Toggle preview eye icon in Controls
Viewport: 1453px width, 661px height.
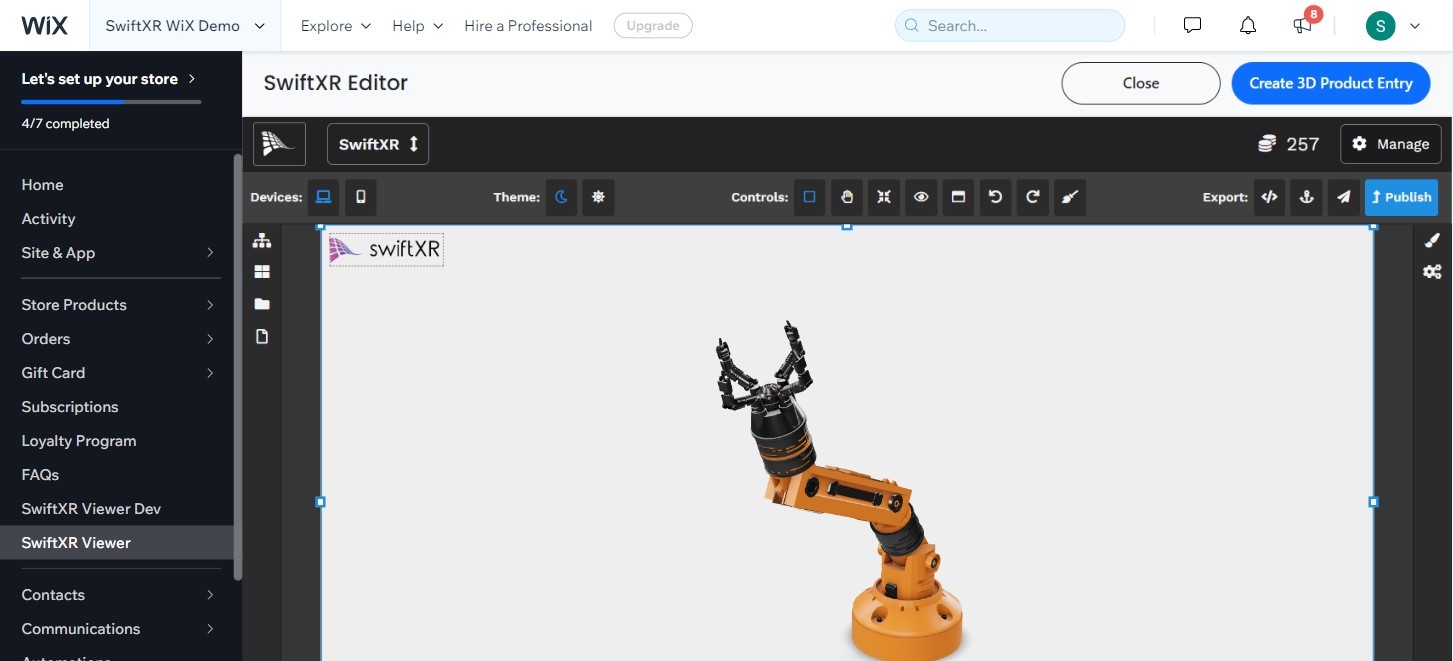click(921, 197)
